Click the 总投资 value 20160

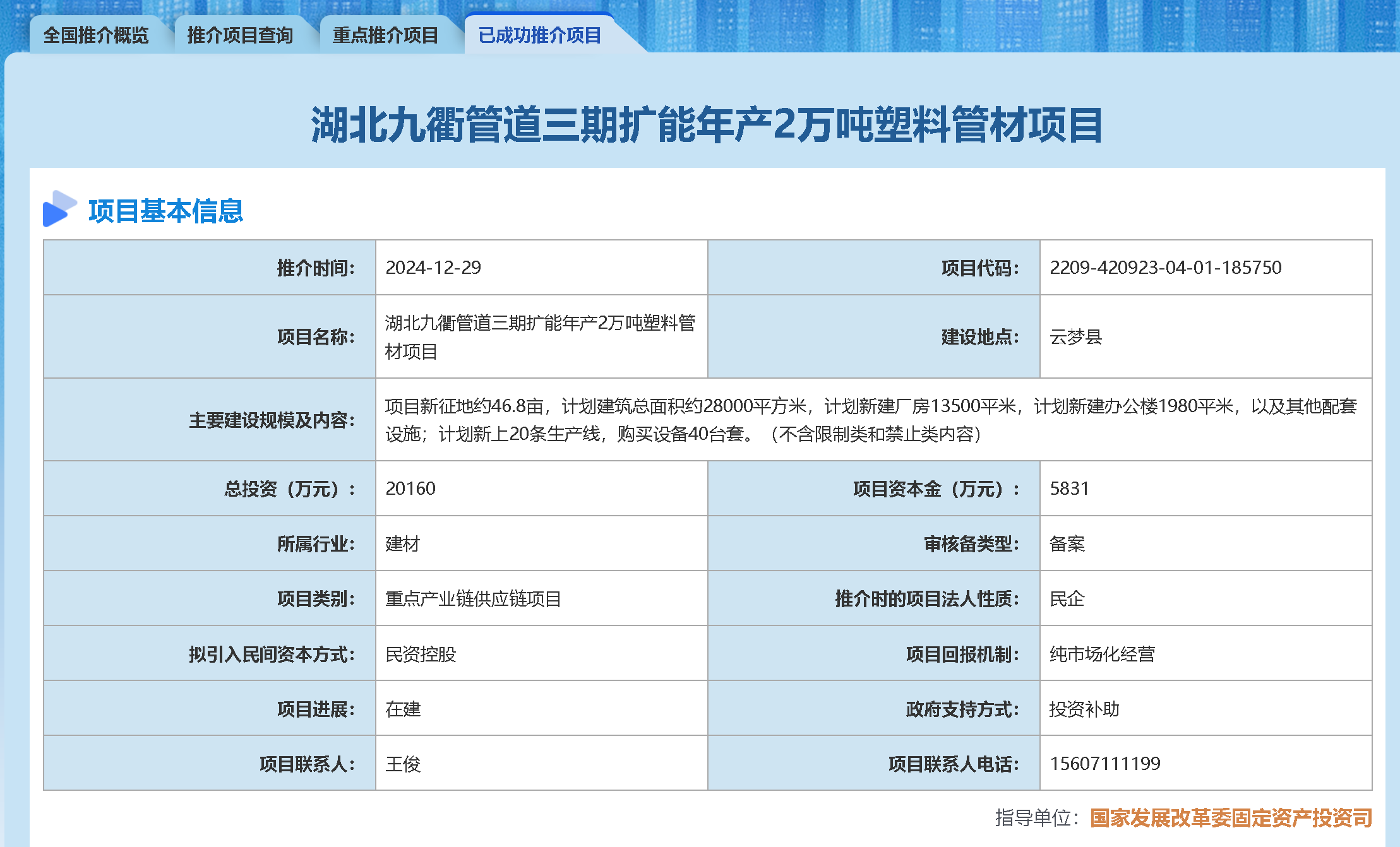(411, 489)
